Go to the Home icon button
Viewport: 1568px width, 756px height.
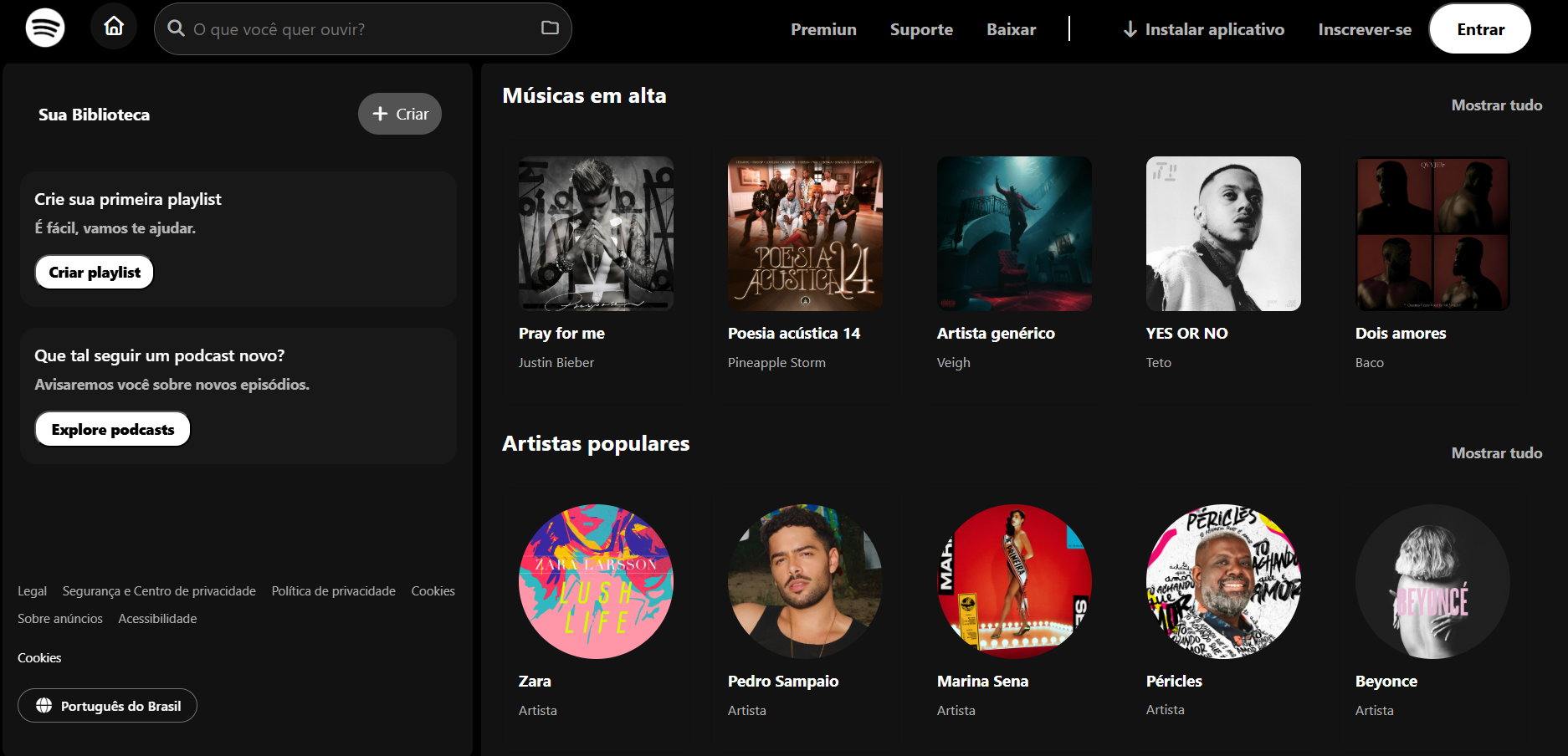point(114,27)
